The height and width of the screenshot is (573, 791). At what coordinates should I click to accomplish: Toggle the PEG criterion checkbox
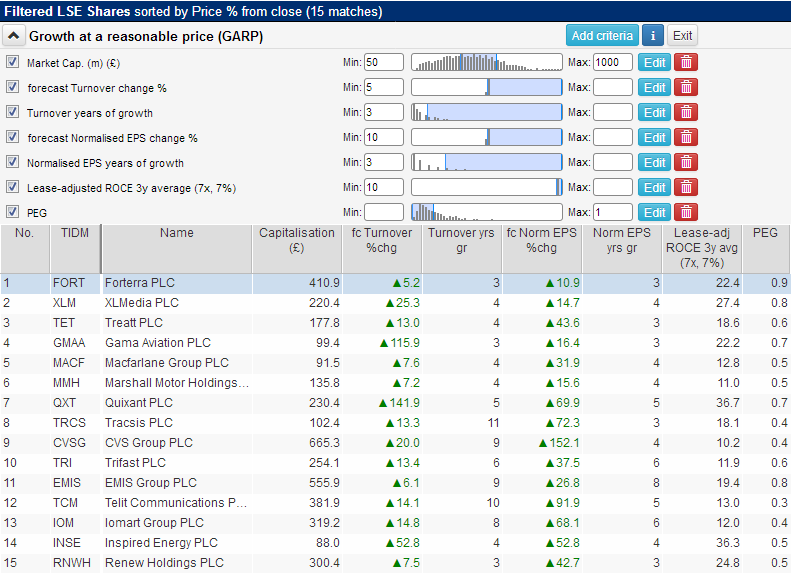coord(13,212)
